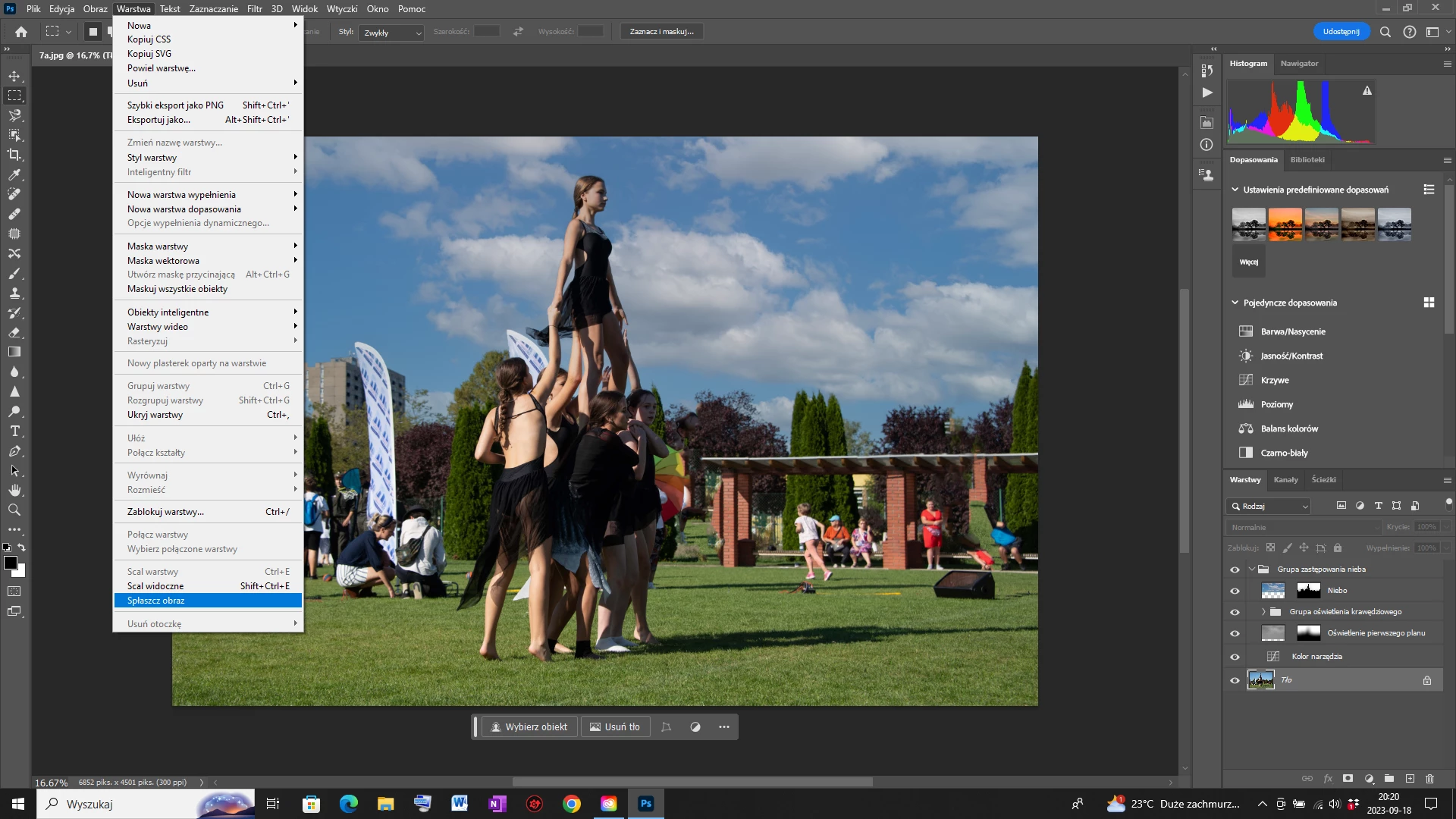The height and width of the screenshot is (819, 1456).
Task: Toggle visibility of Niebo layer
Action: (x=1235, y=591)
